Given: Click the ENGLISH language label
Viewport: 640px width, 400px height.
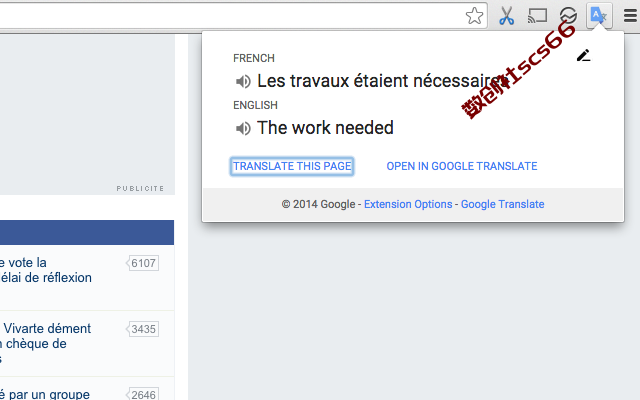Looking at the screenshot, I should coord(256,105).
